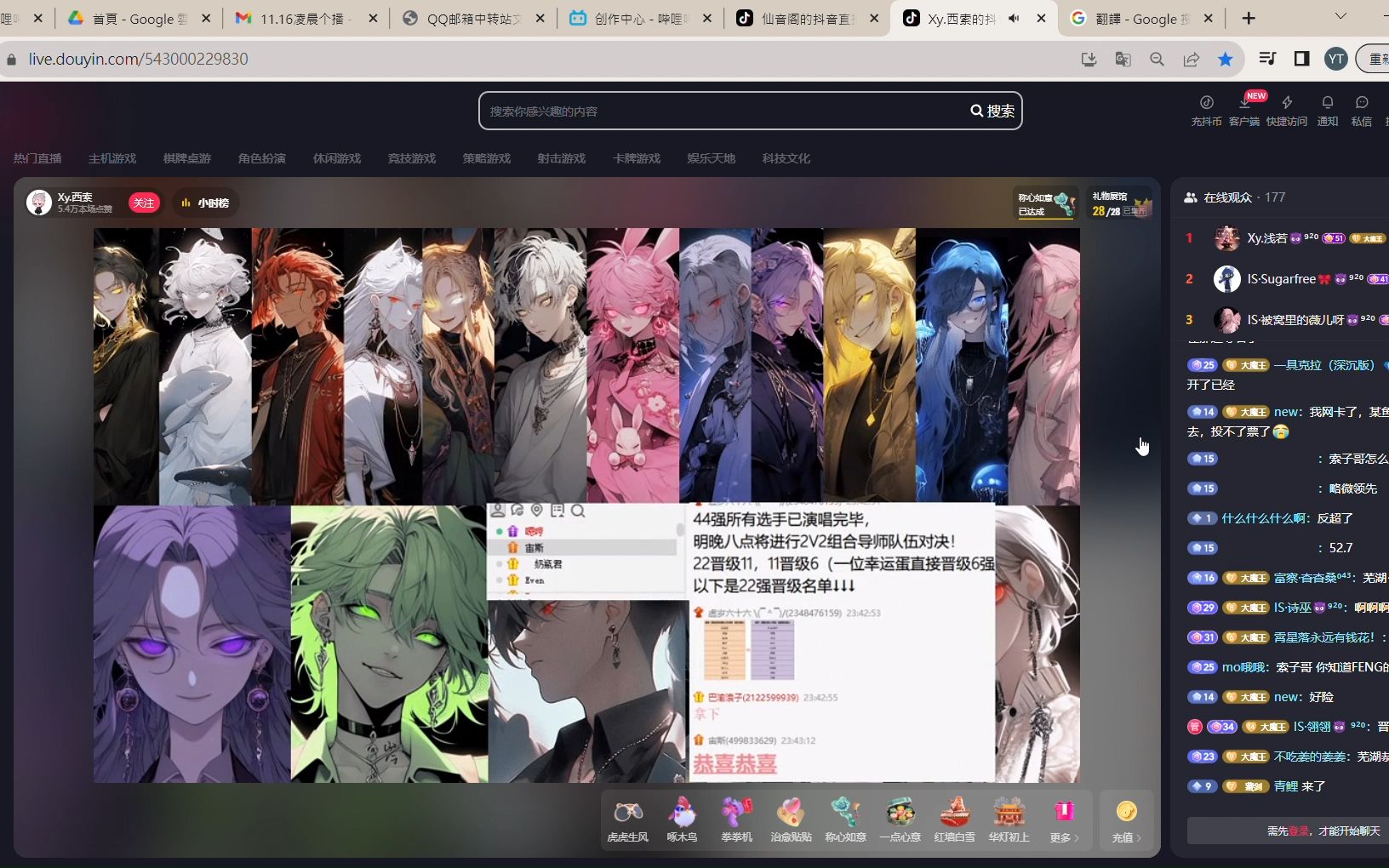Switch to 创作中心 Bilibili tab

[x=641, y=18]
